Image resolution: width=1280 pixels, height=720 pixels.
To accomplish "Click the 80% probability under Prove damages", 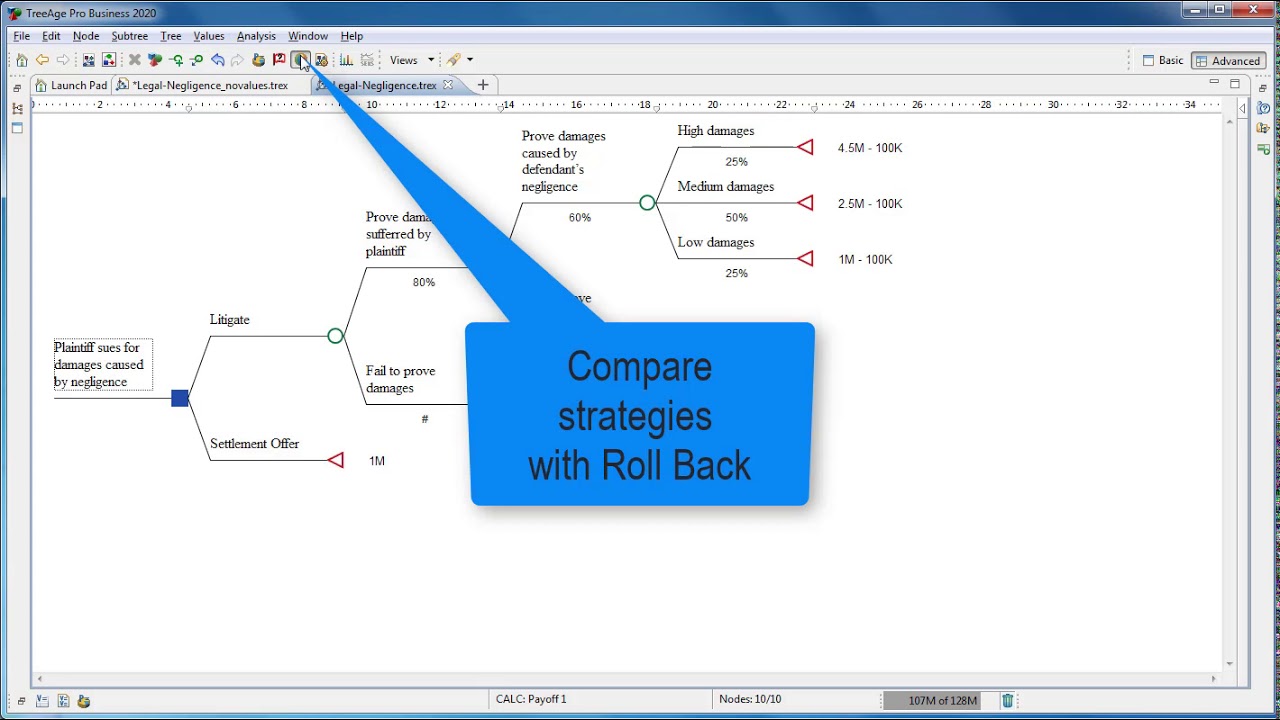I will pyautogui.click(x=424, y=283).
